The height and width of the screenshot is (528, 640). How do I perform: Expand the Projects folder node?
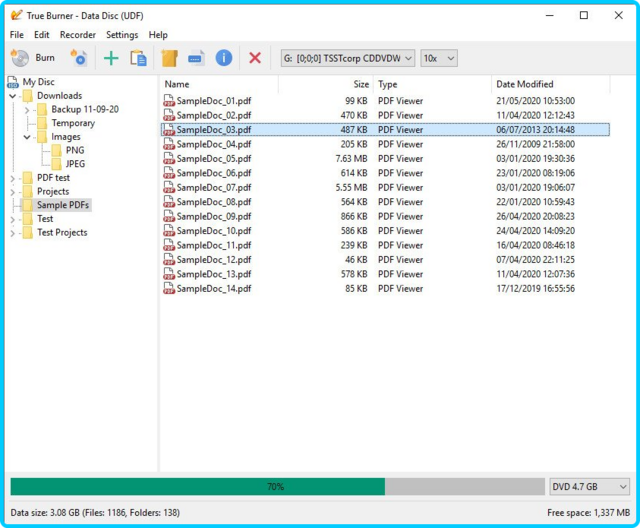pos(13,192)
